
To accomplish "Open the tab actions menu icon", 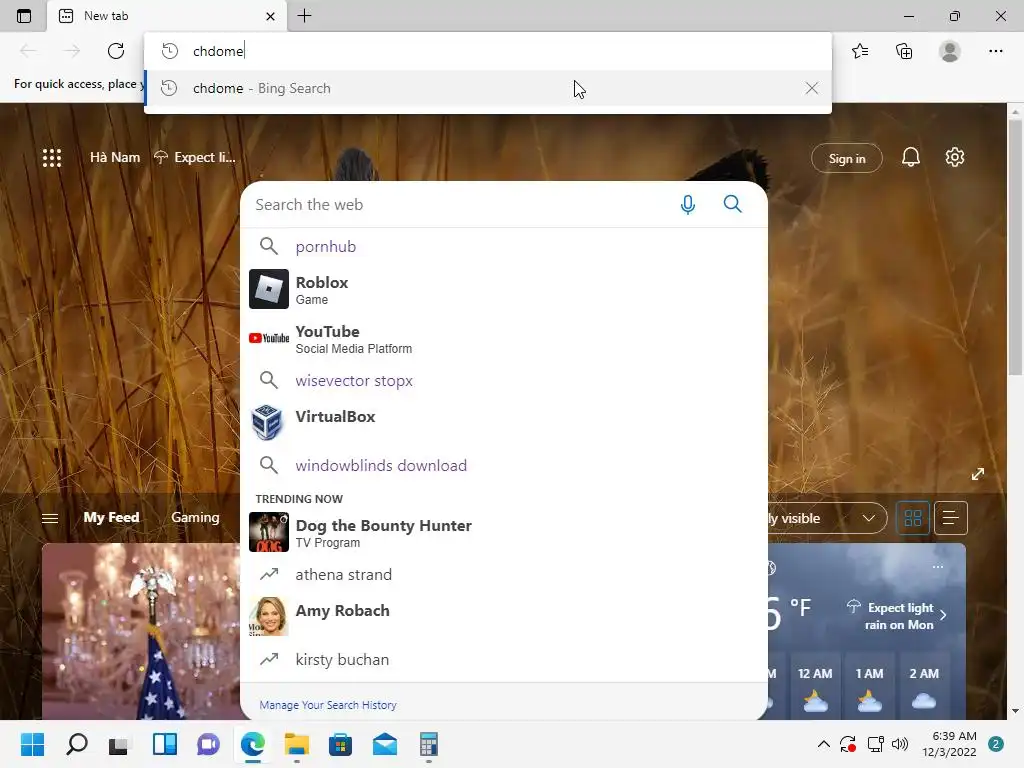I will pyautogui.click(x=24, y=16).
